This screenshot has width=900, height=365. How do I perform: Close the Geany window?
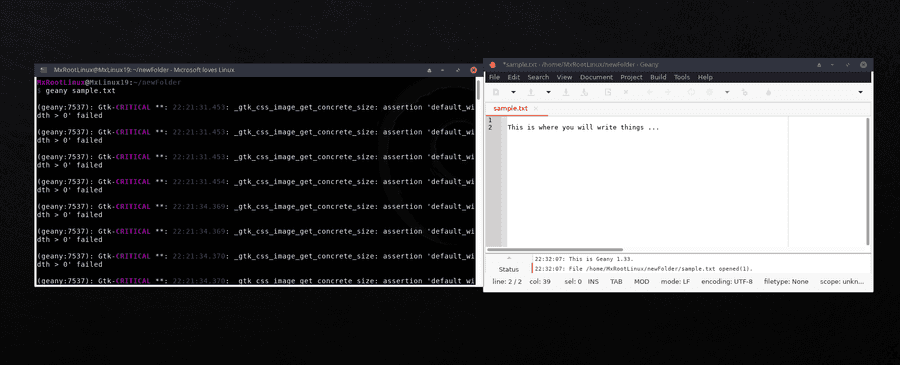tap(863, 65)
